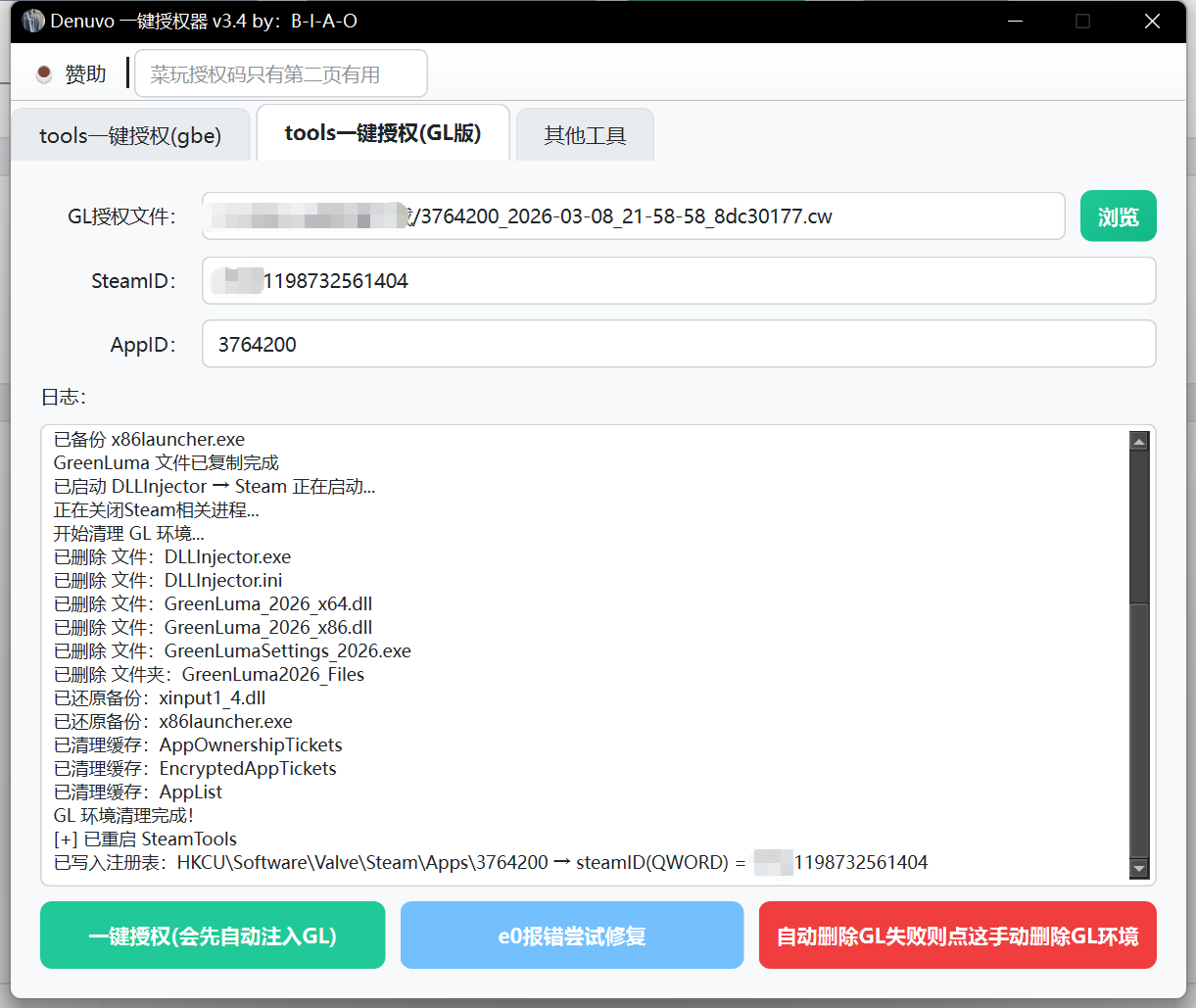
Task: Click the log scrollbar up arrow
Action: click(x=1138, y=442)
